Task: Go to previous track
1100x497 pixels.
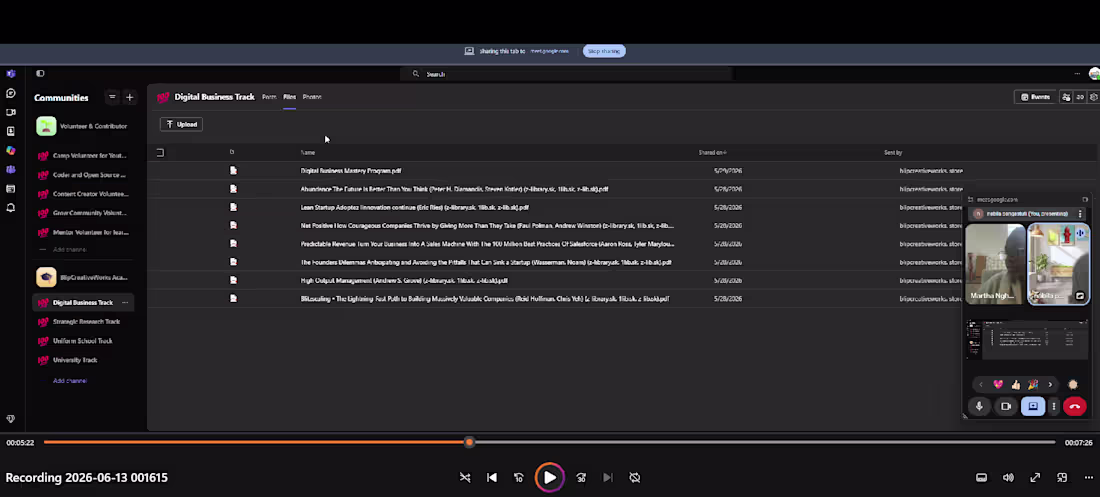Action: click(492, 477)
